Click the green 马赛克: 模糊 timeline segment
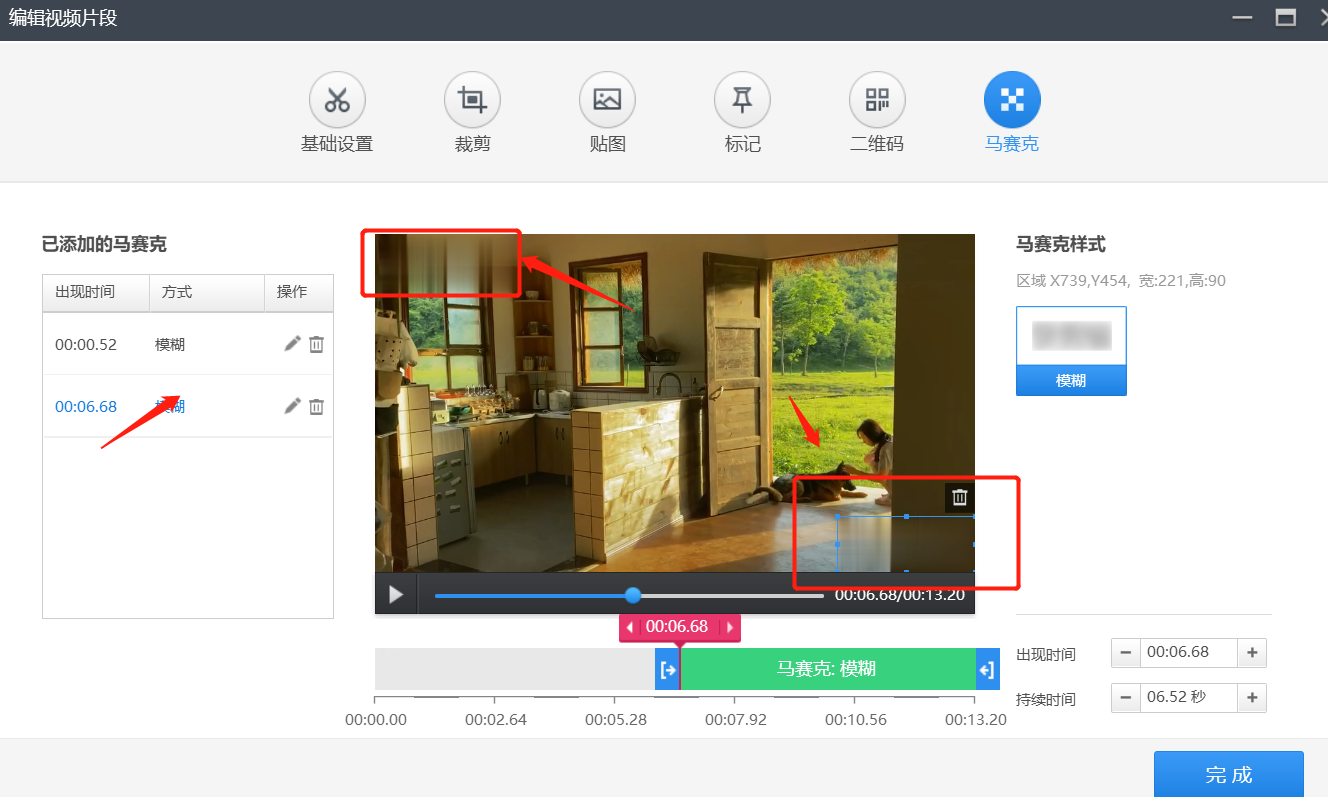The image size is (1328, 797). click(x=827, y=669)
